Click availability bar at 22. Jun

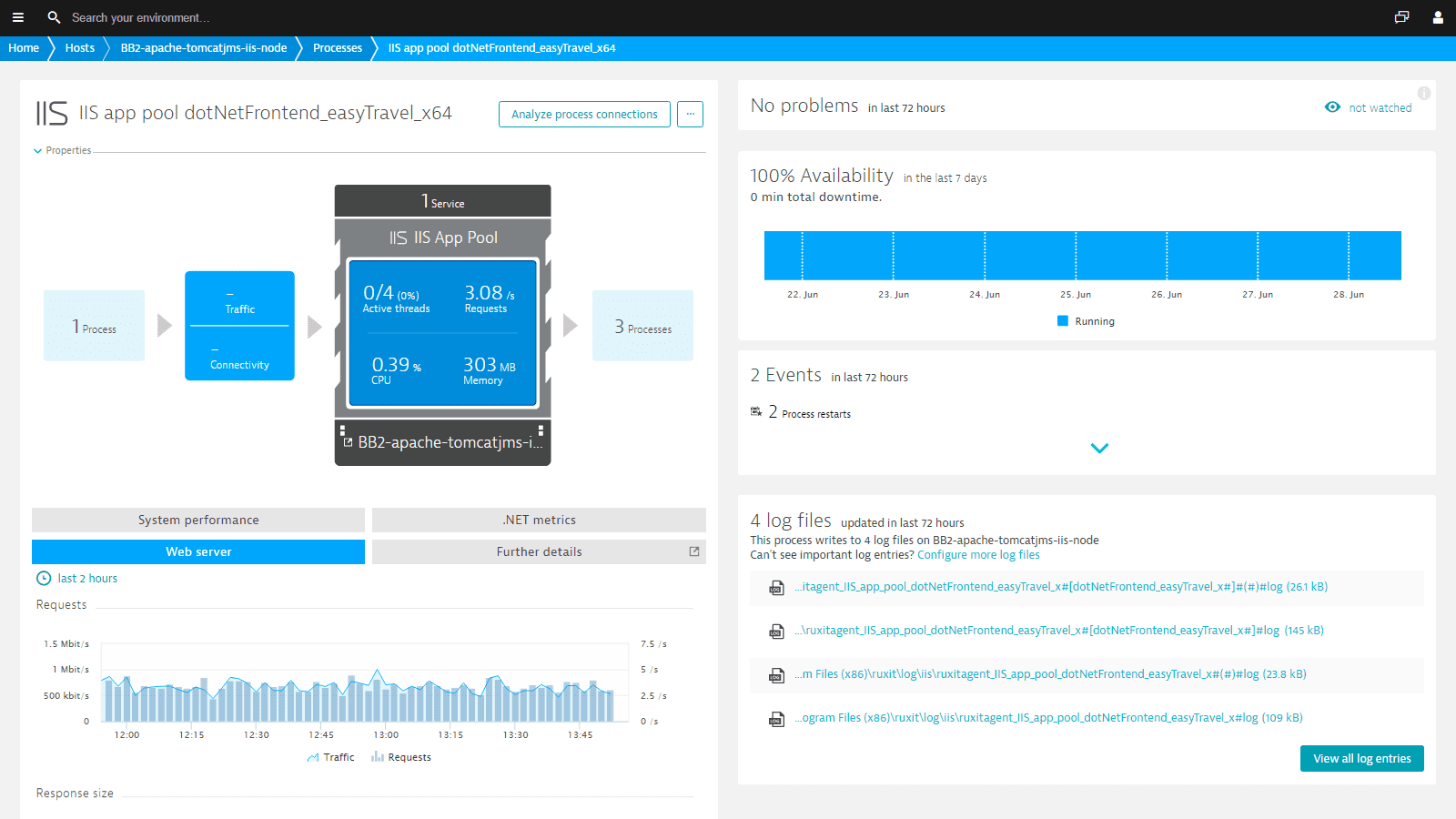803,256
